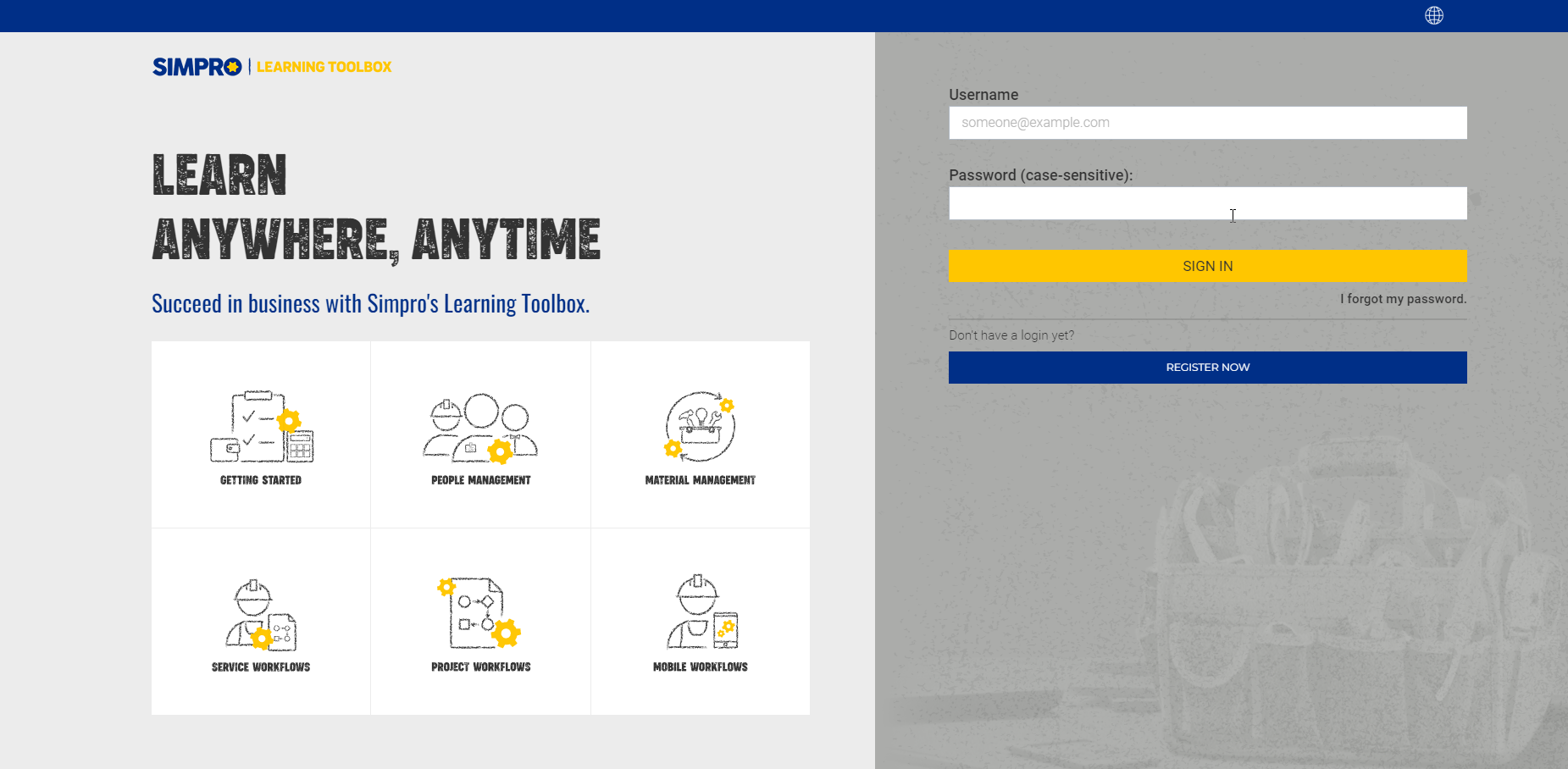This screenshot has height=769, width=1568.
Task: Click the PROJECT WORKFLOWS label
Action: (480, 667)
